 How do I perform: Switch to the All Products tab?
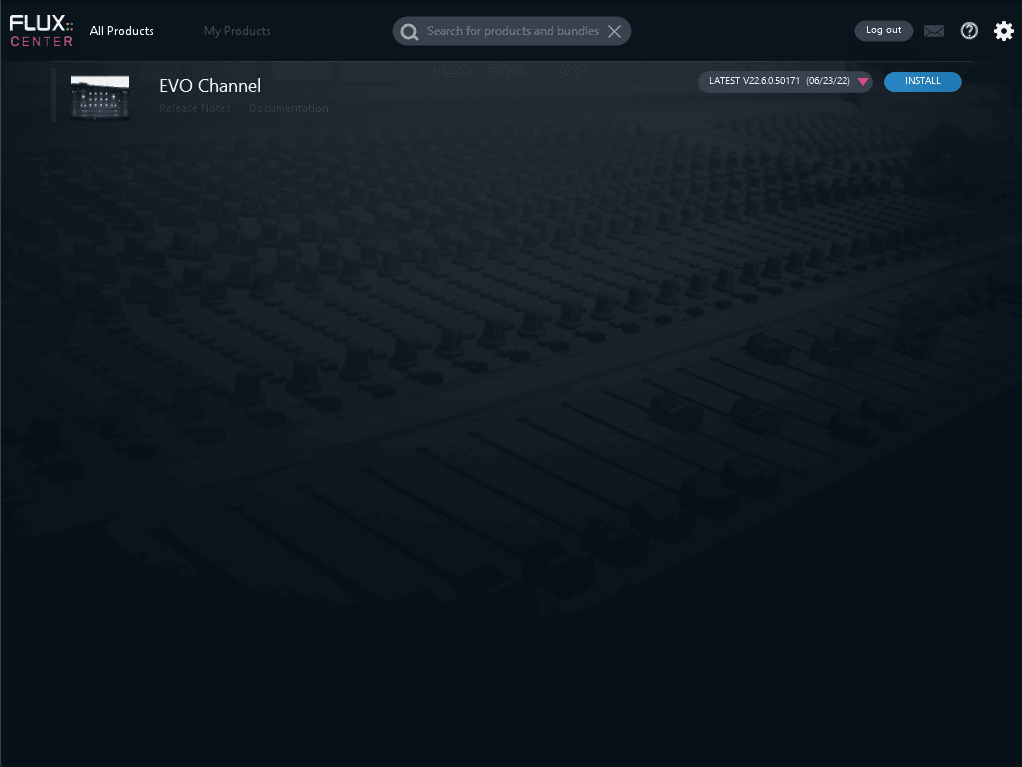click(x=122, y=31)
